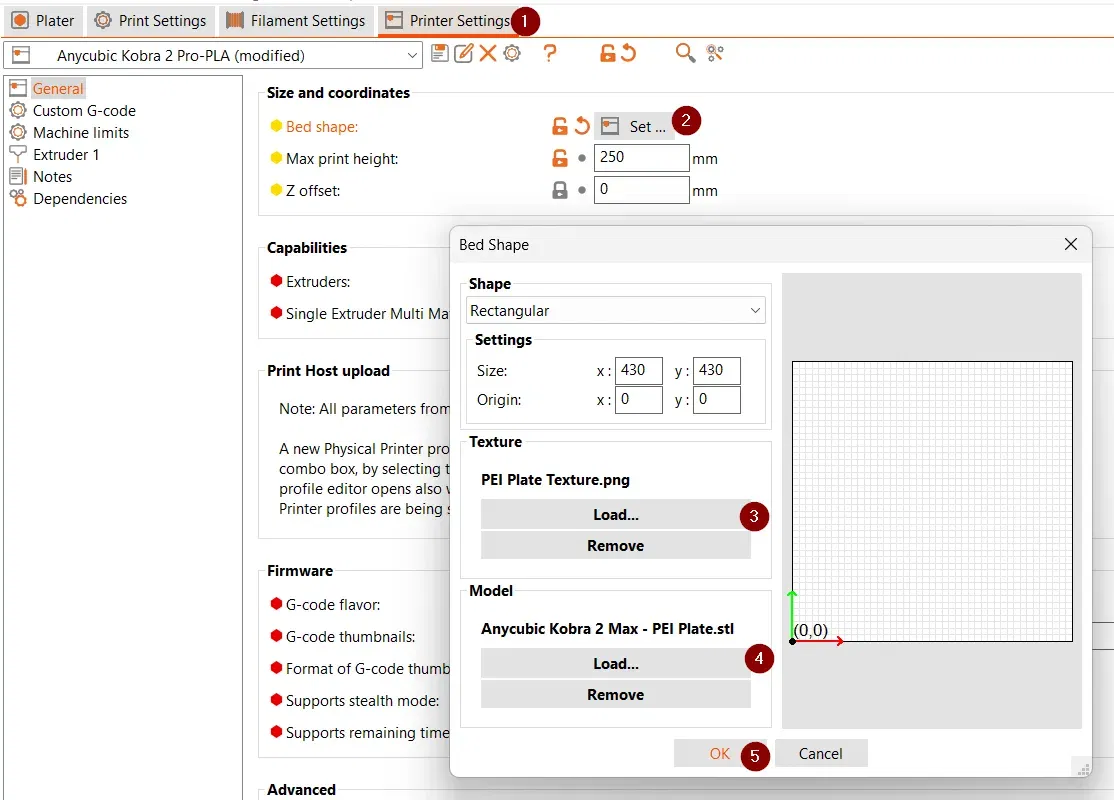
Task: Click the Origin y field
Action: click(717, 400)
